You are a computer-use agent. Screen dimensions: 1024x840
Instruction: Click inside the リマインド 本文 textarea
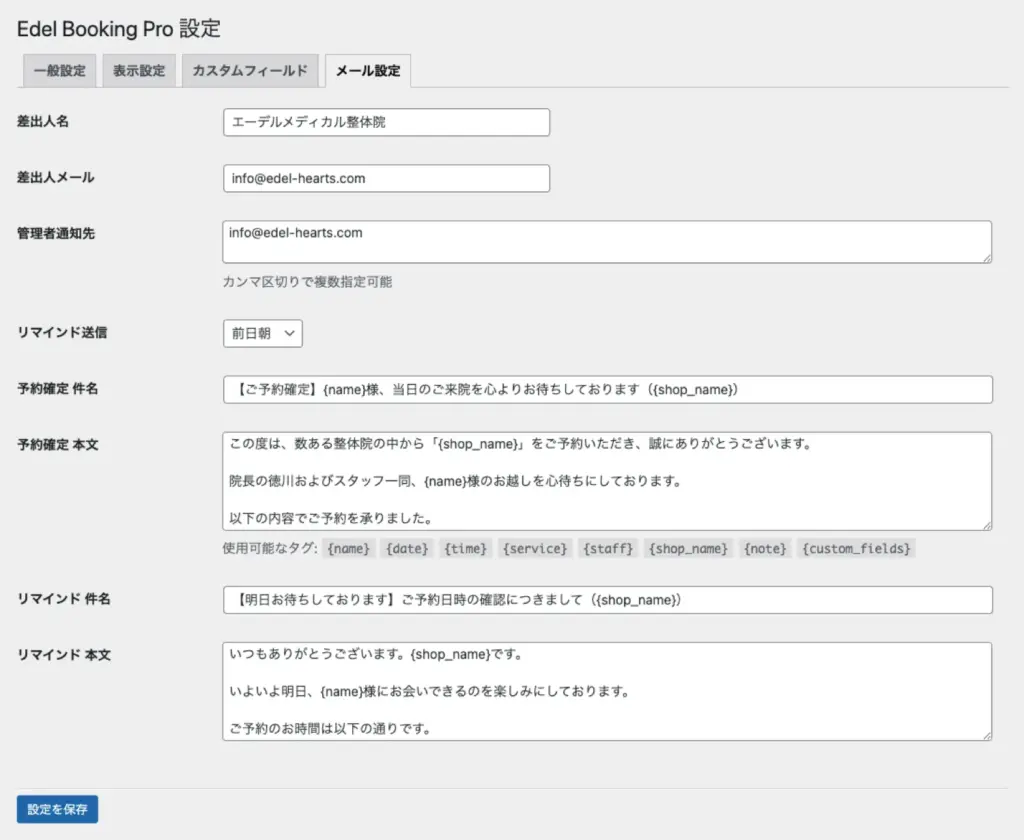pos(607,691)
